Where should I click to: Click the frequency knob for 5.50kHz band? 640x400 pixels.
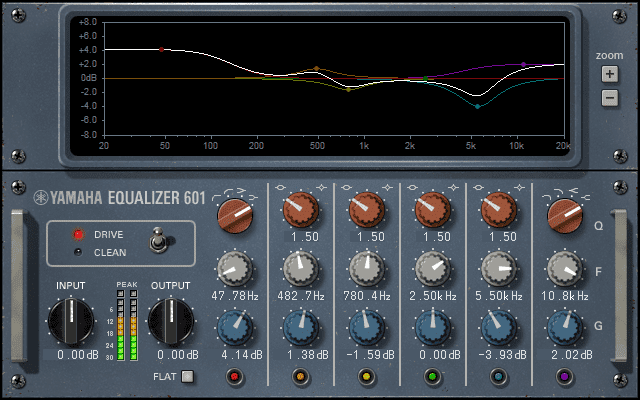pos(499,269)
